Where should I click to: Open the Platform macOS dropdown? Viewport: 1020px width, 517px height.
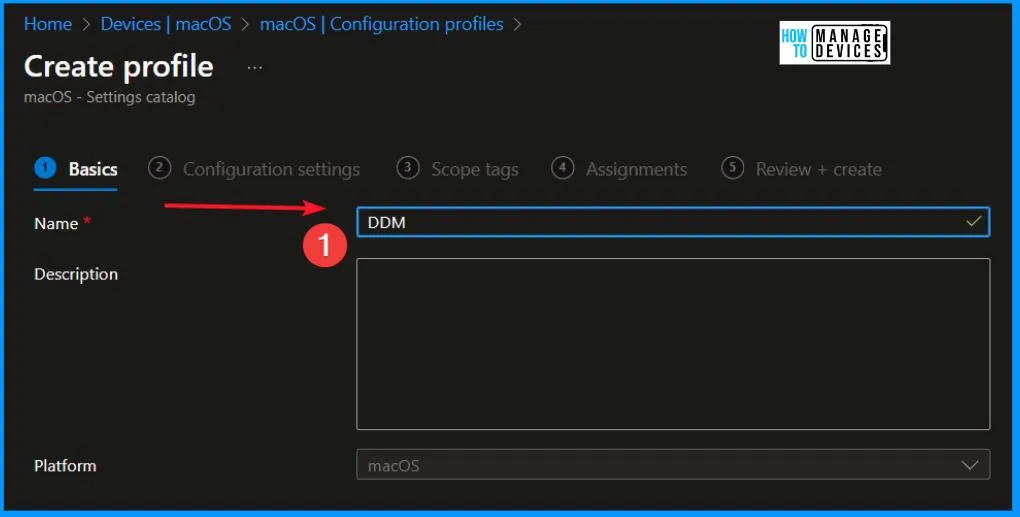[660, 465]
